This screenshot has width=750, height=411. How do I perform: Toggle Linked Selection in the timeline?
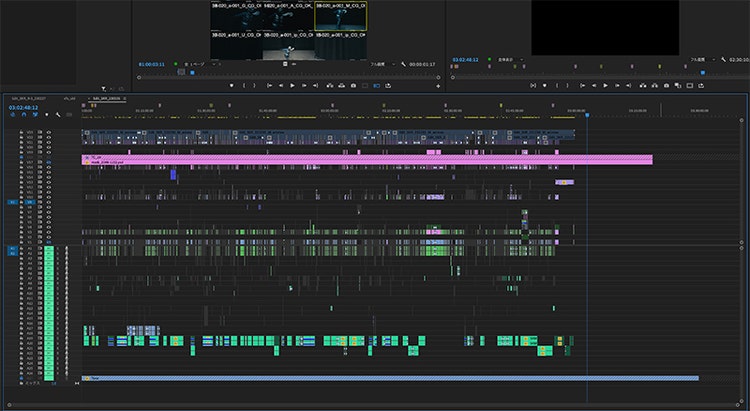pyautogui.click(x=35, y=115)
